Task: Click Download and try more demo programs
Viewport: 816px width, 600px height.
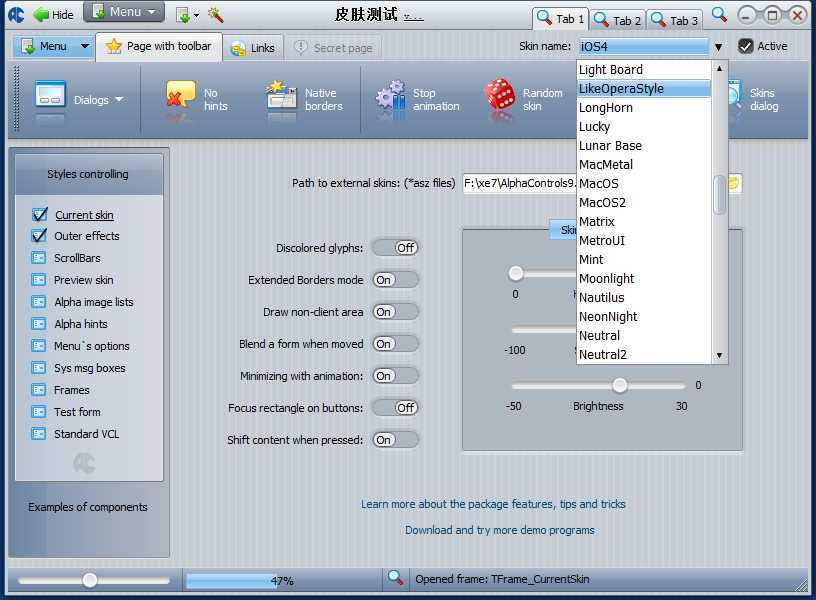Action: click(x=499, y=530)
